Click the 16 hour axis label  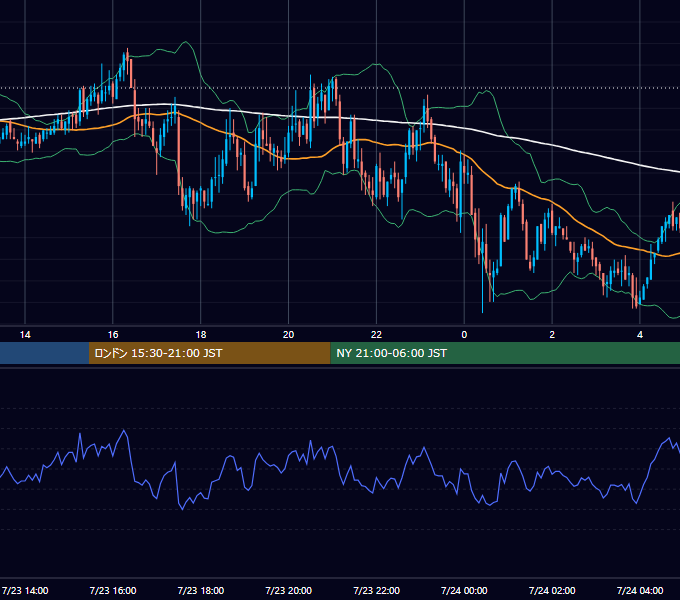(113, 335)
